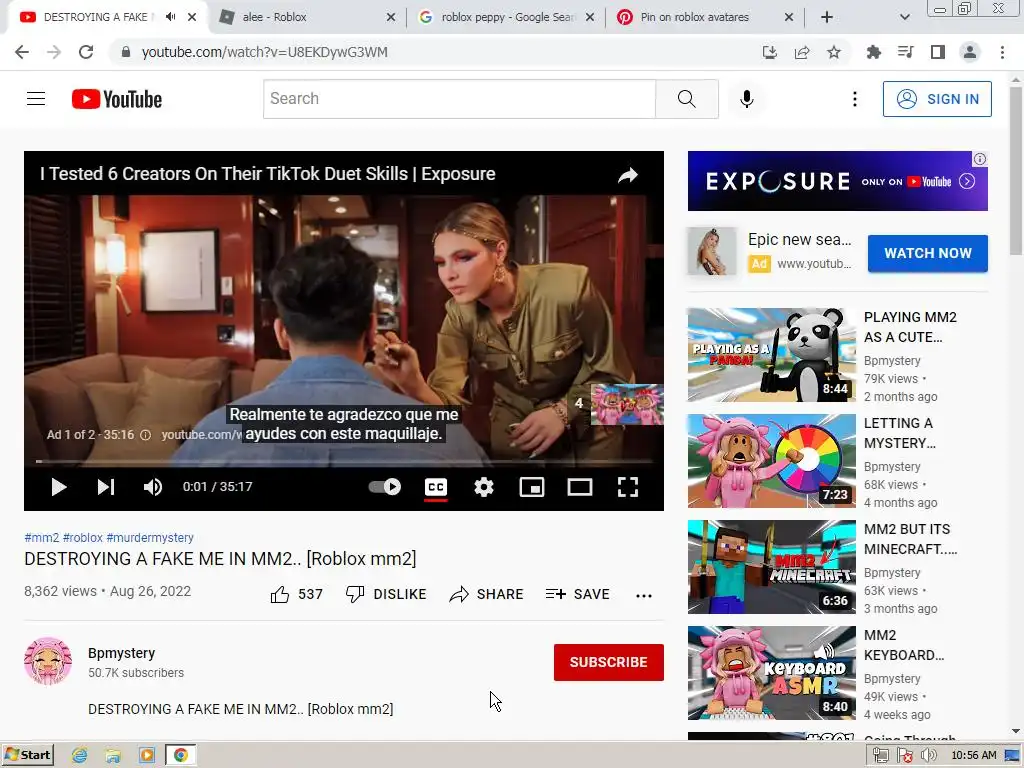The width and height of the screenshot is (1024, 768).
Task: Go to the YouTube home logo
Action: click(117, 99)
